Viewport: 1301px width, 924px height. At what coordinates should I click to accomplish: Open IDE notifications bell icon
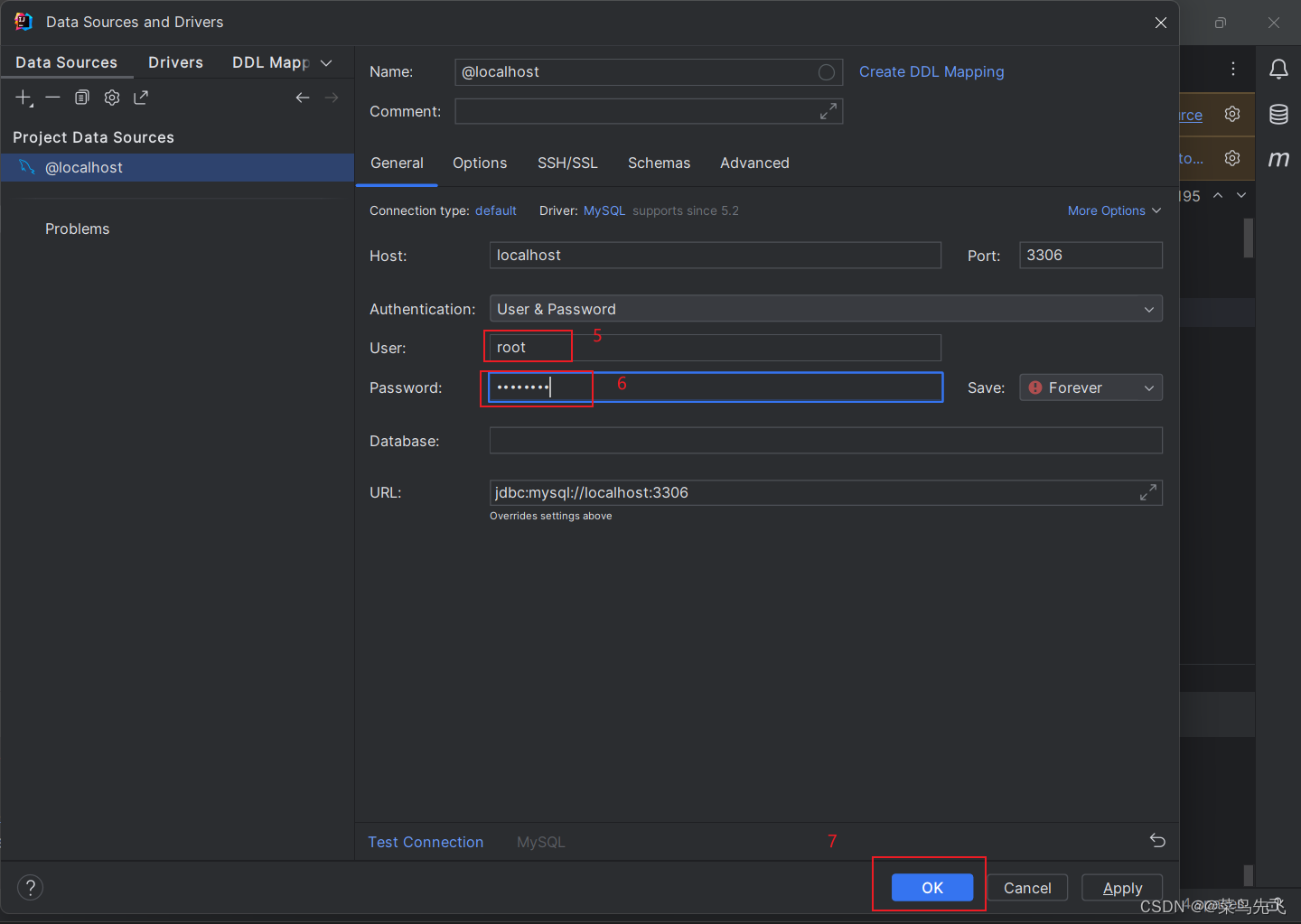click(1278, 70)
